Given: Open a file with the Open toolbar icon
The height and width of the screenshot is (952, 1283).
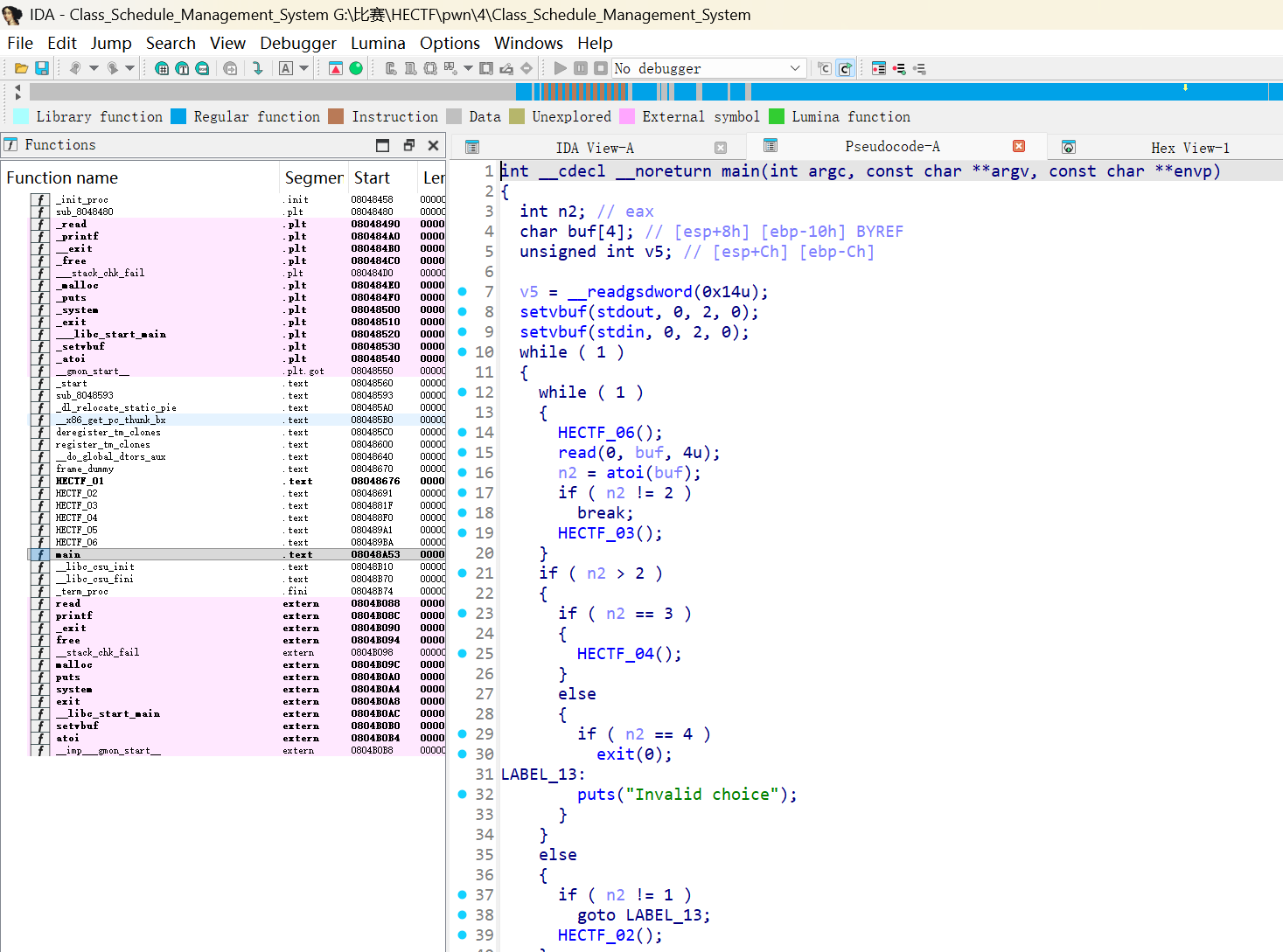Looking at the screenshot, I should point(20,67).
